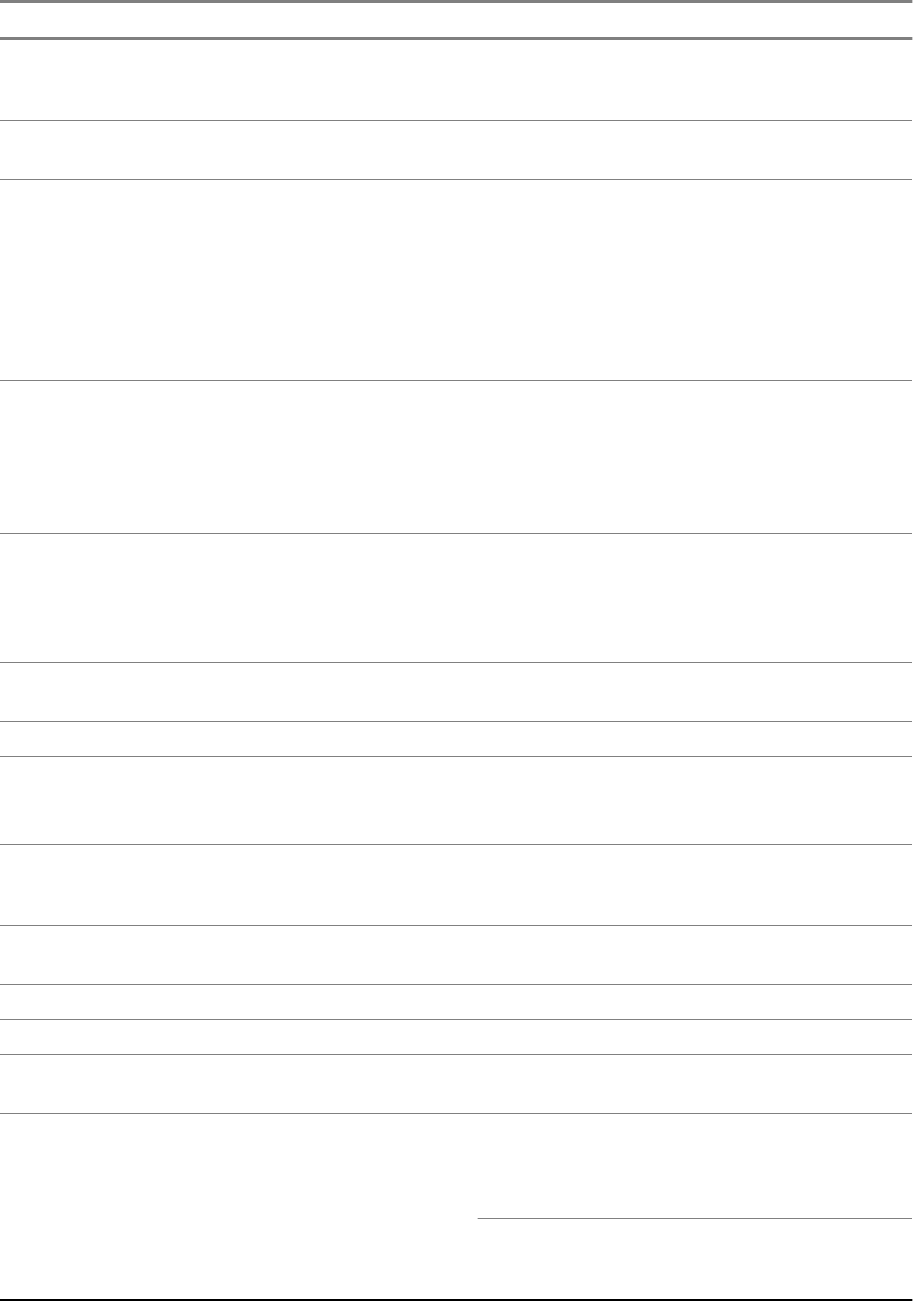
Task: Select the thin seventh table row
Action: click(x=456, y=739)
